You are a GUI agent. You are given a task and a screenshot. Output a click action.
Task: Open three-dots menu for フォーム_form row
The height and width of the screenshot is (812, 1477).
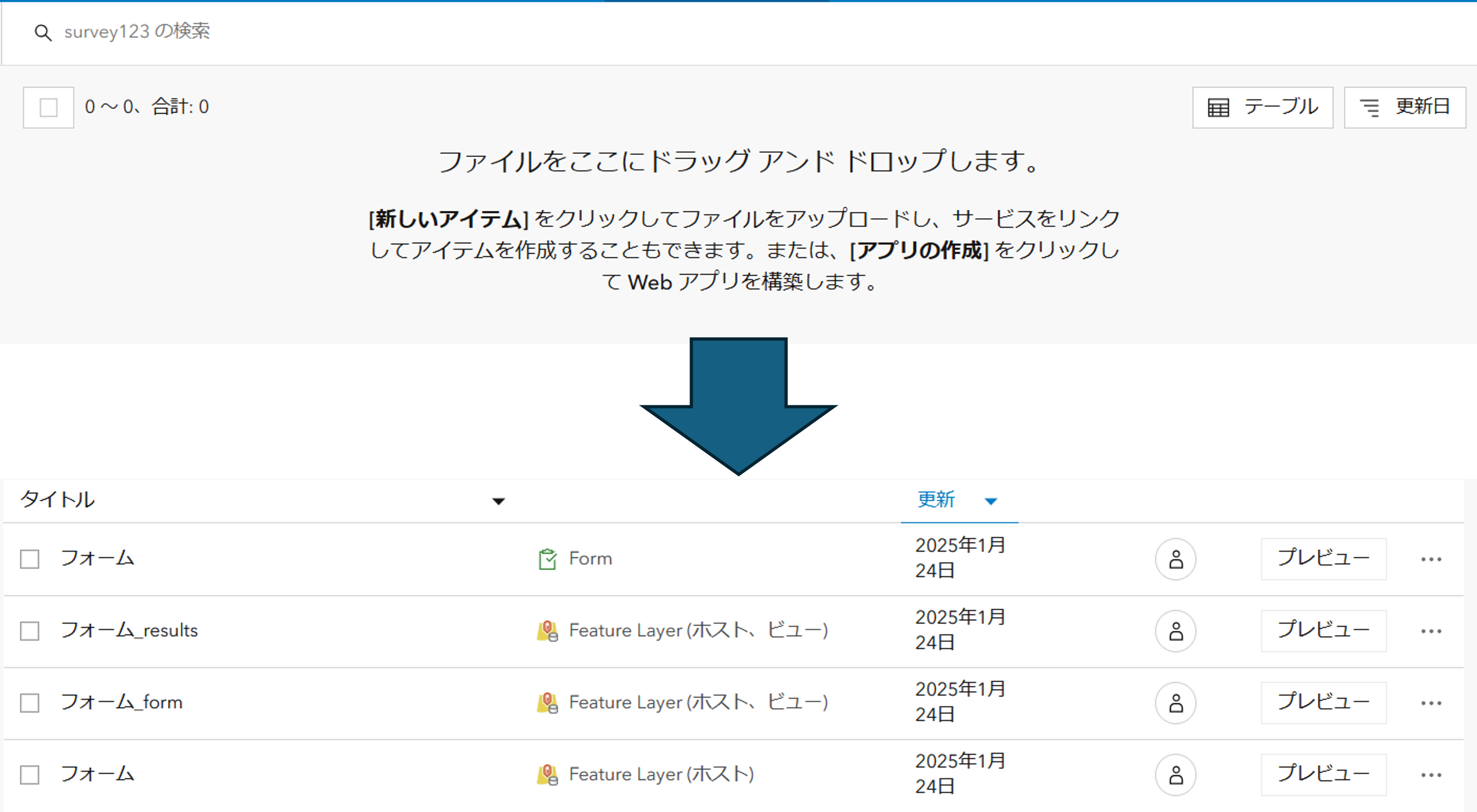click(x=1431, y=703)
